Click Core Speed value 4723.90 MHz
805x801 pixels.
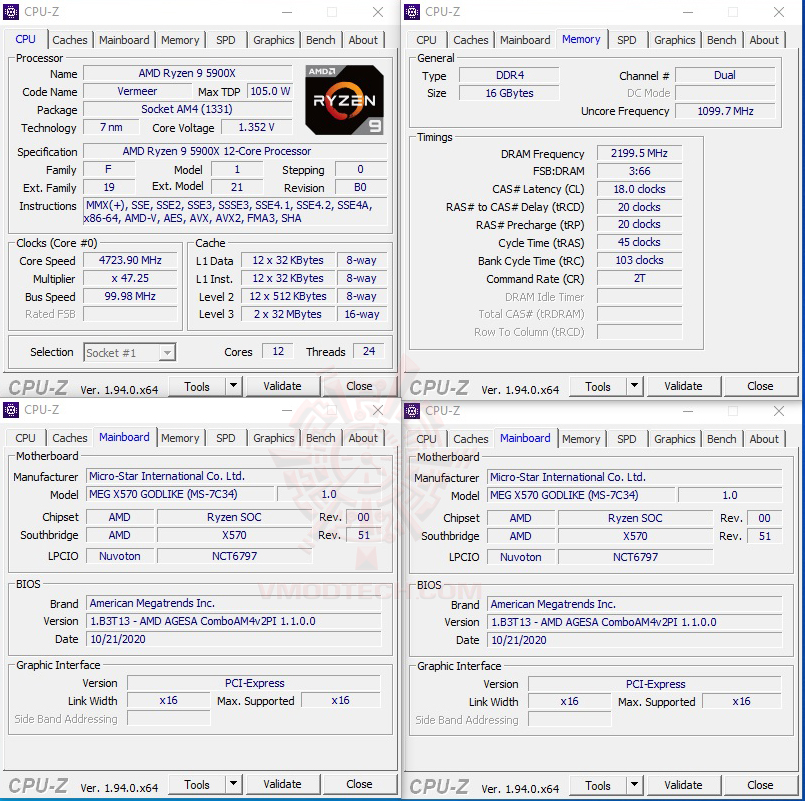(130, 260)
